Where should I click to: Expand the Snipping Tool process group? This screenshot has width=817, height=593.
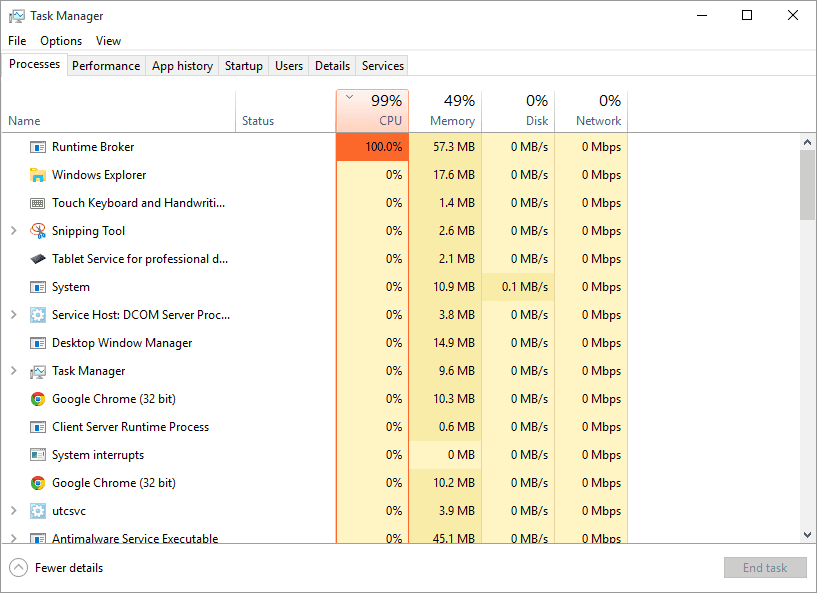[14, 230]
